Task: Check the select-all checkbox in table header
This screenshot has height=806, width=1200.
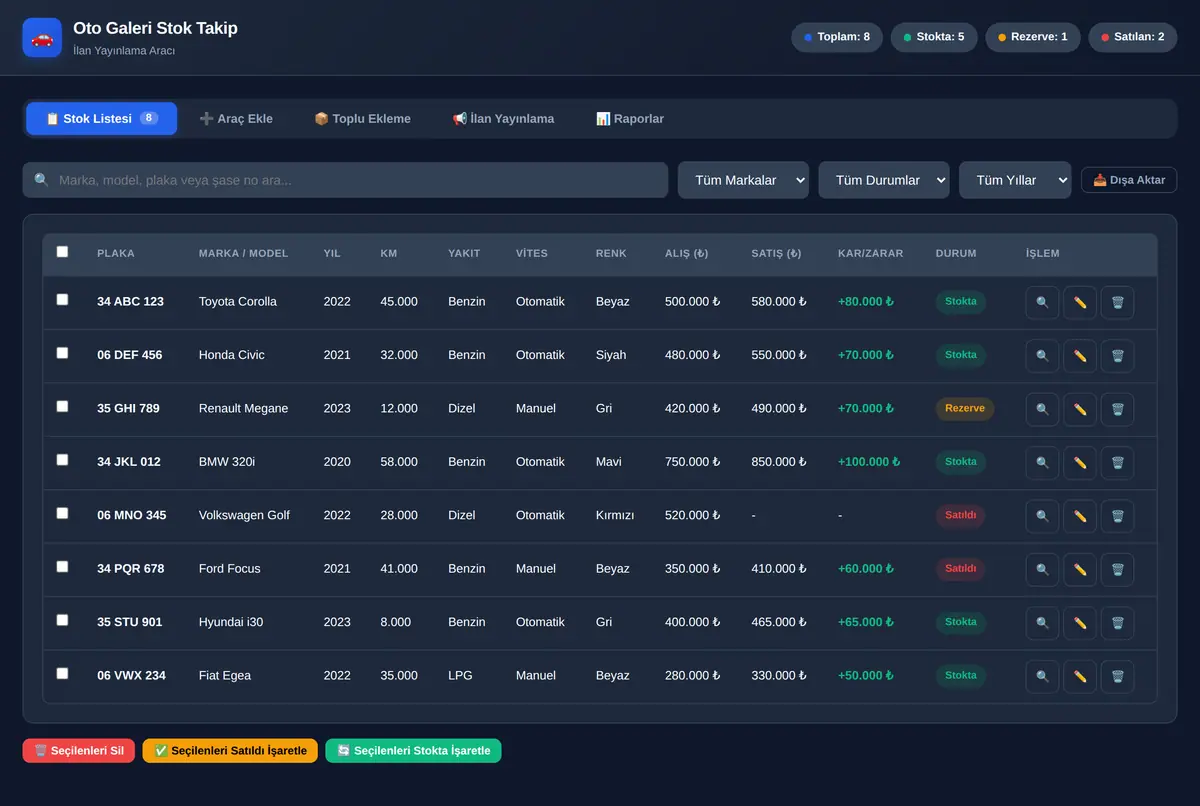Action: (62, 252)
